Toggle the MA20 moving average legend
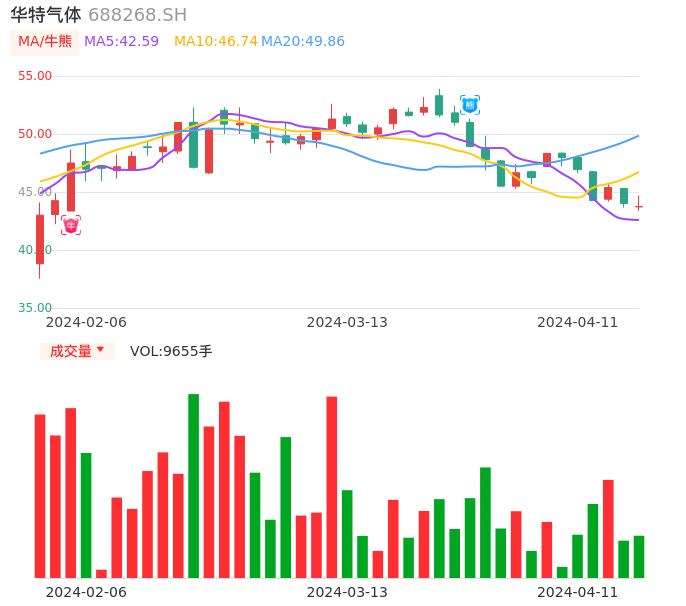686x606 pixels. click(302, 42)
